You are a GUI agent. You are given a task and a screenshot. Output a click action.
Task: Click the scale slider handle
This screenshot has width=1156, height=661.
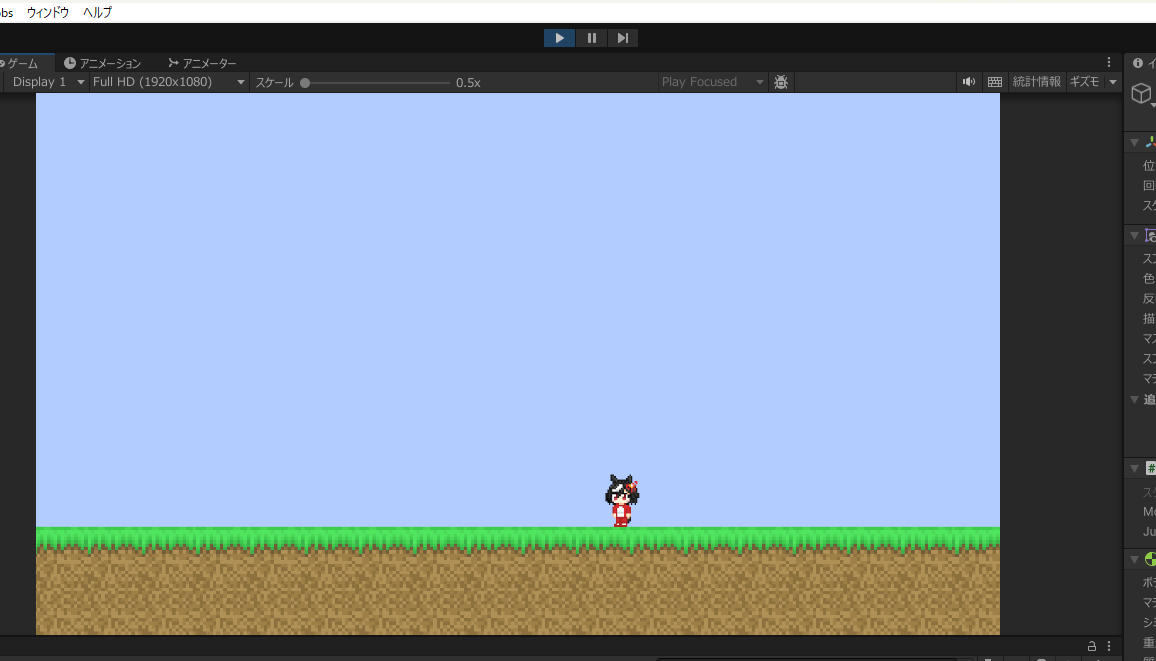(x=305, y=83)
